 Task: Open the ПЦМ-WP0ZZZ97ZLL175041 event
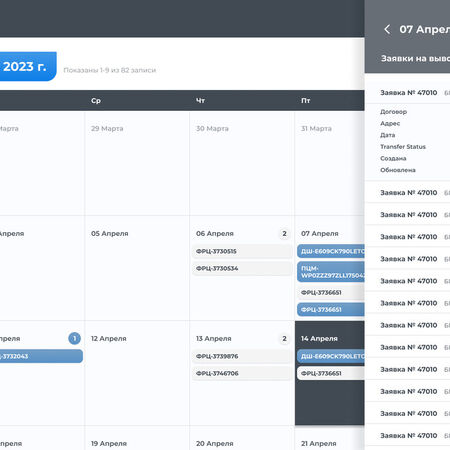[331, 272]
